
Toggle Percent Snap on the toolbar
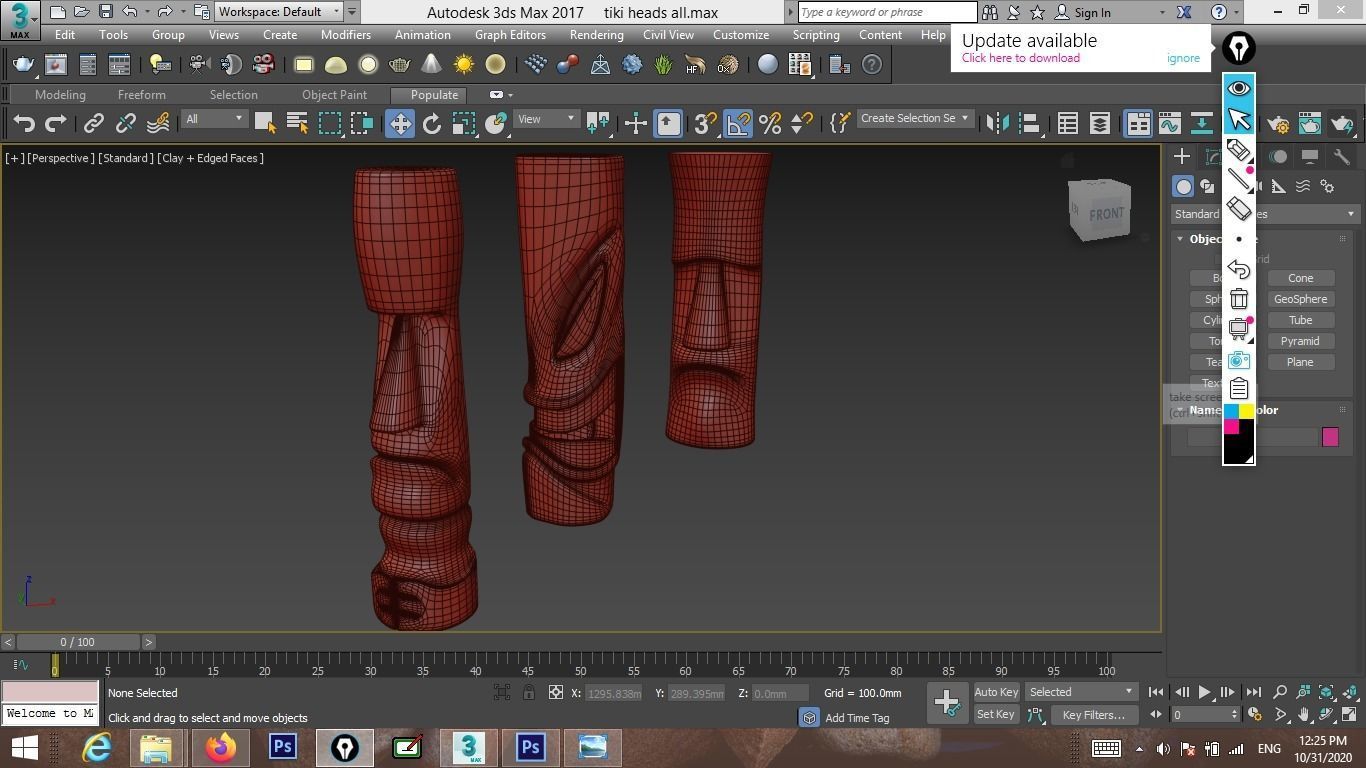click(x=769, y=123)
